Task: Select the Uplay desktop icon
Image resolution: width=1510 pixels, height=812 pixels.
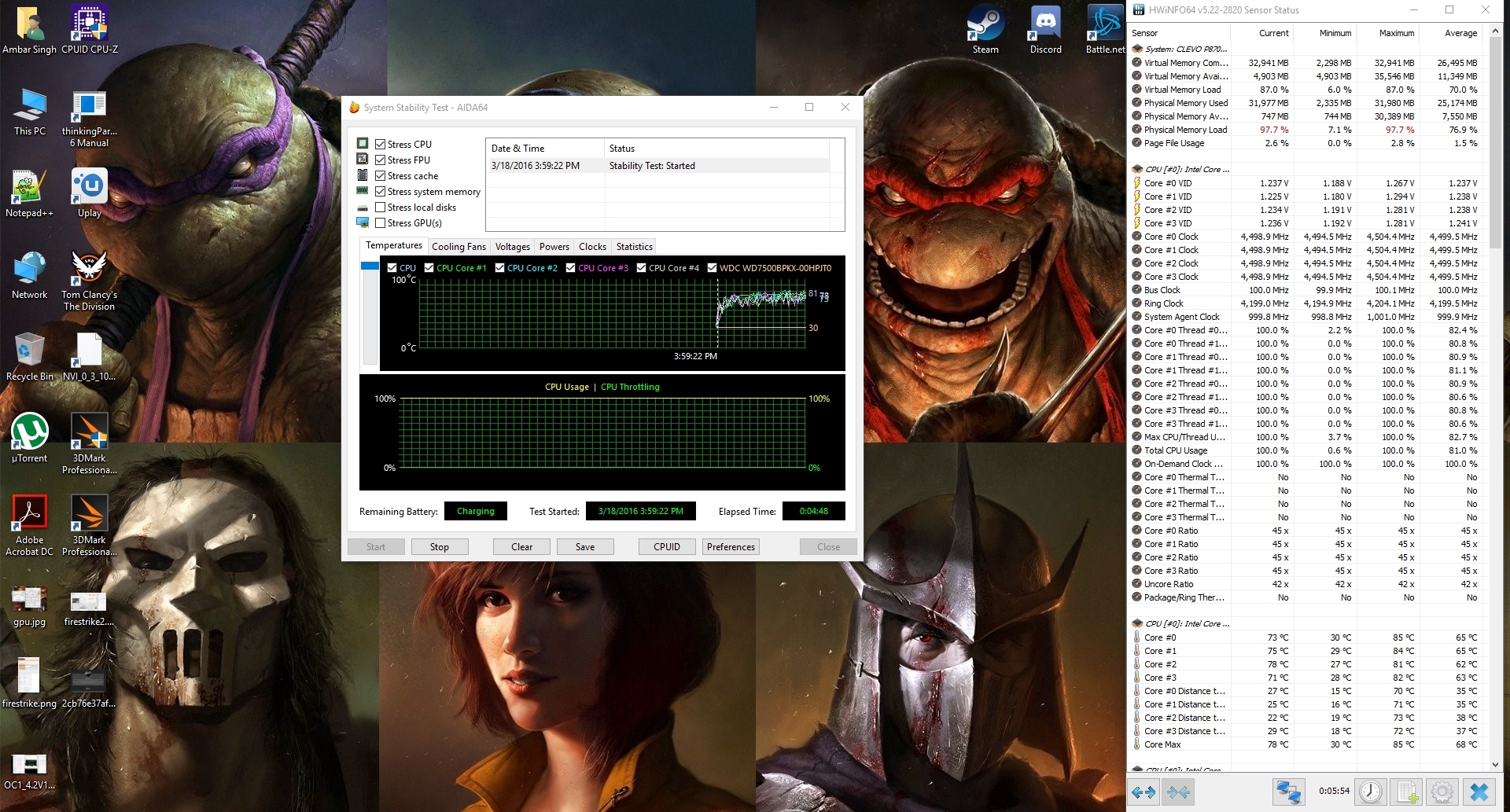Action: 90,193
